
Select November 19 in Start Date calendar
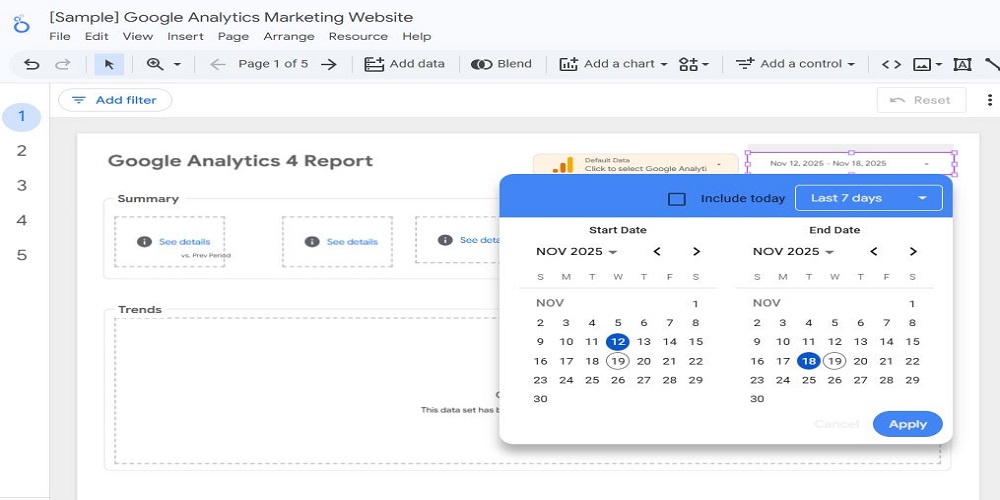(617, 361)
